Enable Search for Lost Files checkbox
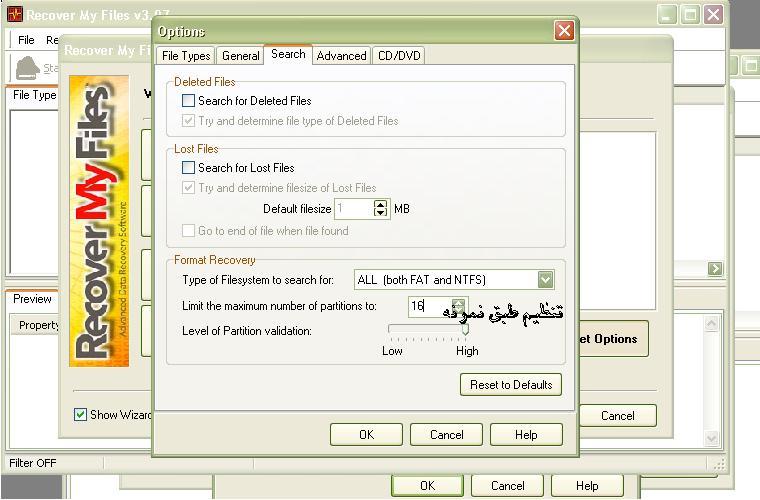Viewport: 760px width, 500px height. coord(188,168)
